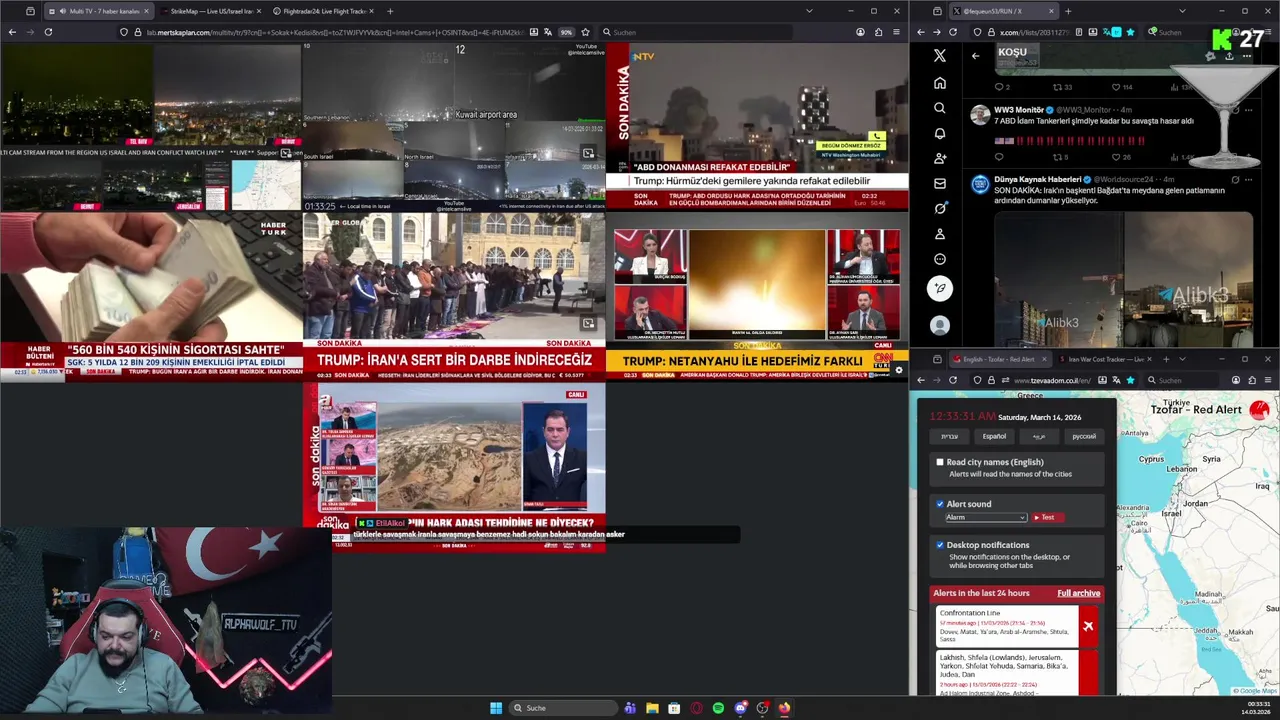Viewport: 1280px width, 720px height.
Task: Reload the Multi TV browser page
Action: [48, 32]
